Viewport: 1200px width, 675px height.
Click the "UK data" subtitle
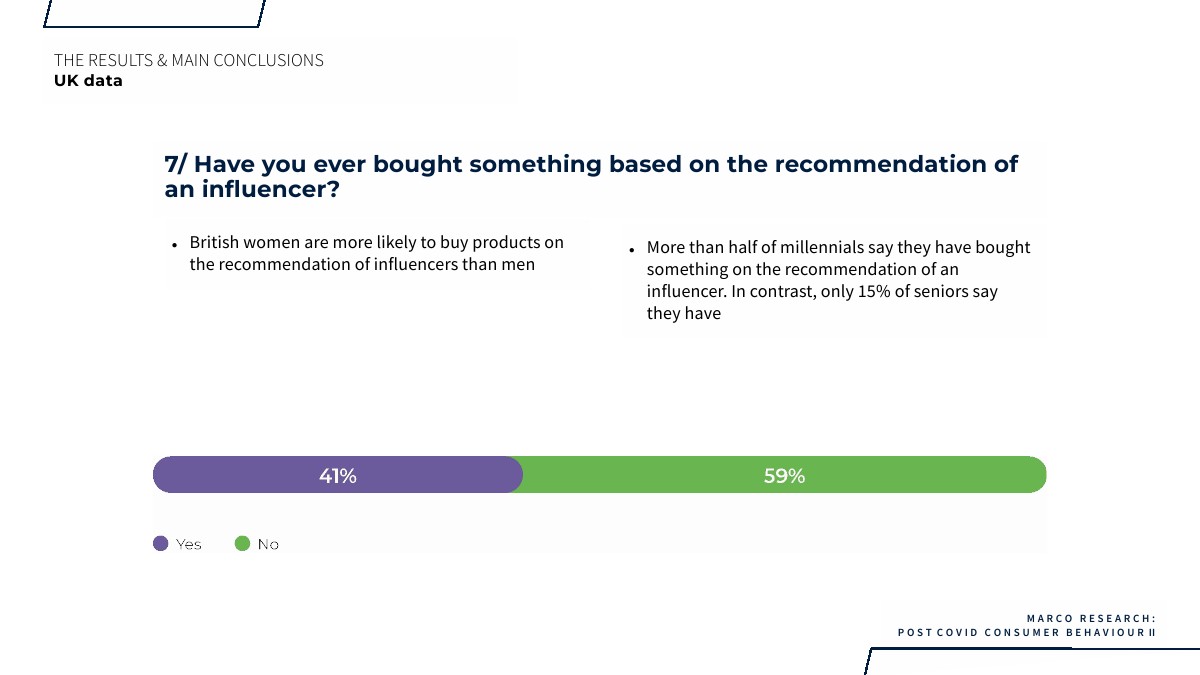point(88,81)
